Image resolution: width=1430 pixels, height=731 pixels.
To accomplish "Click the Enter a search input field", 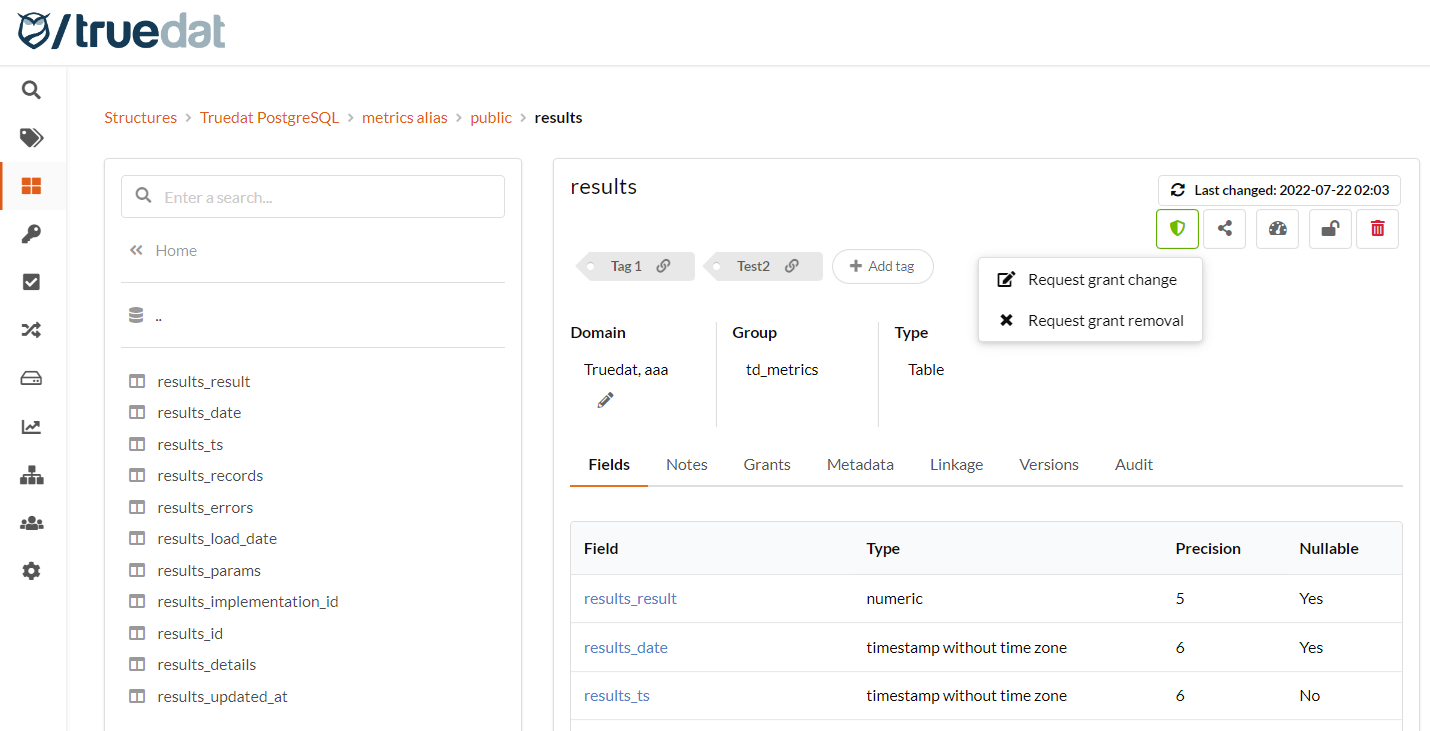I will click(x=312, y=196).
